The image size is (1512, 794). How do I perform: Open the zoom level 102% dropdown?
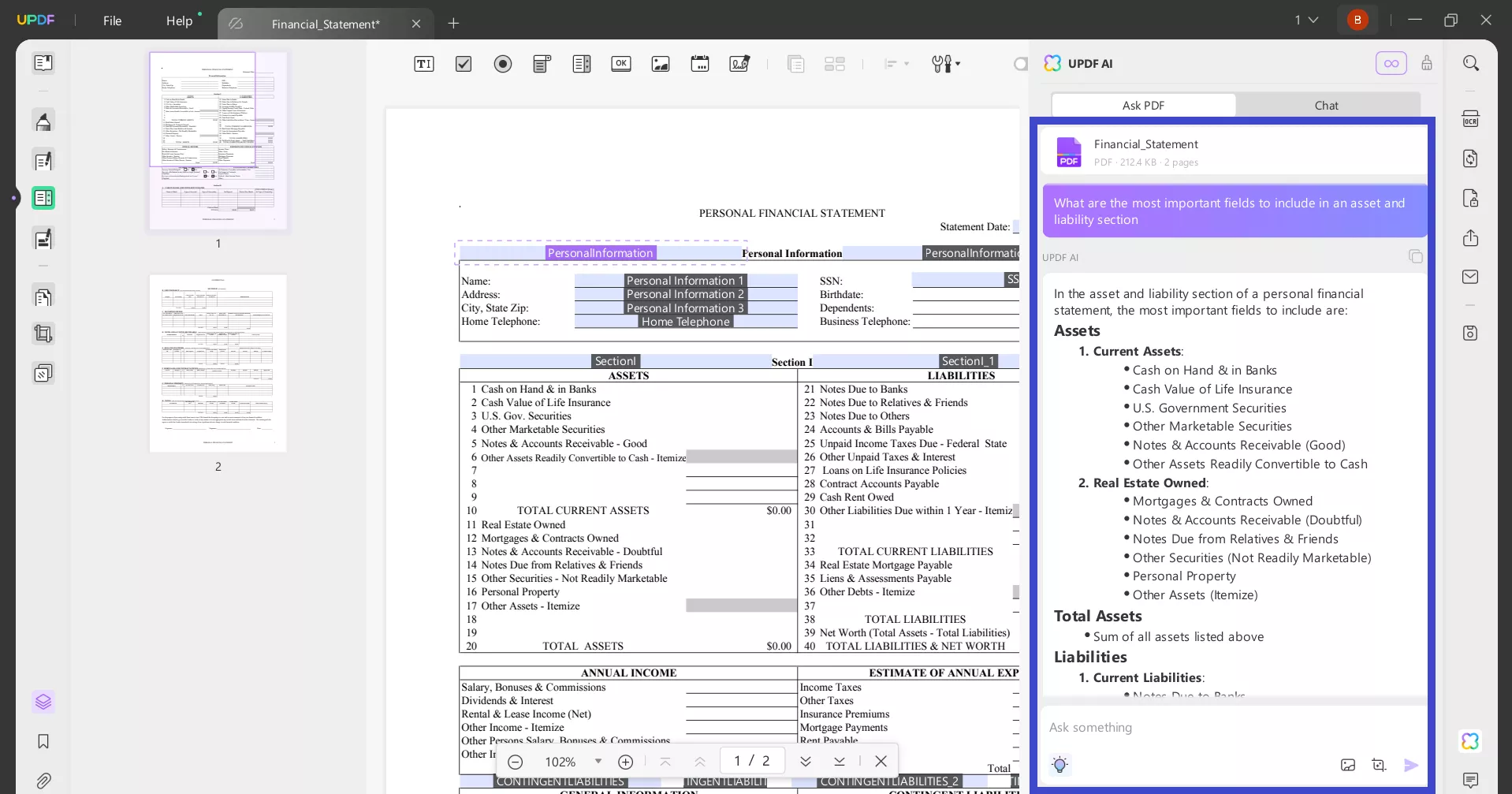pos(598,762)
